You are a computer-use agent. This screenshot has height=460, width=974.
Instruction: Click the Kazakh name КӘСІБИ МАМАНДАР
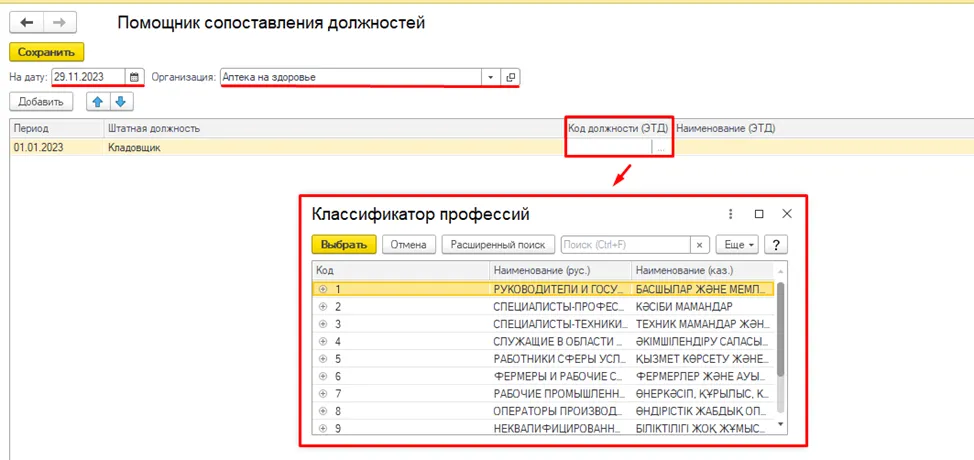(685, 307)
